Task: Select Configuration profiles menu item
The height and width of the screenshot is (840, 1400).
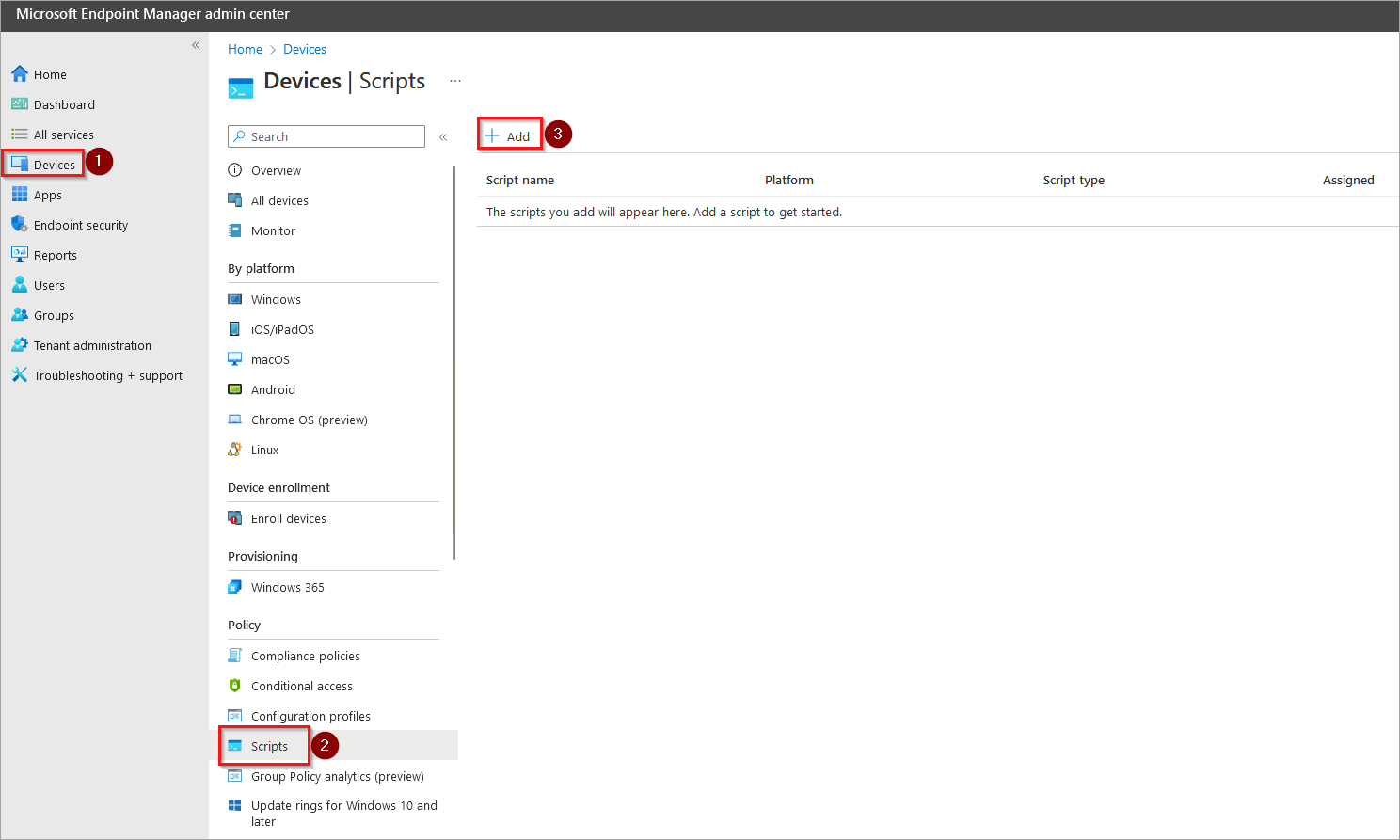Action: click(310, 716)
